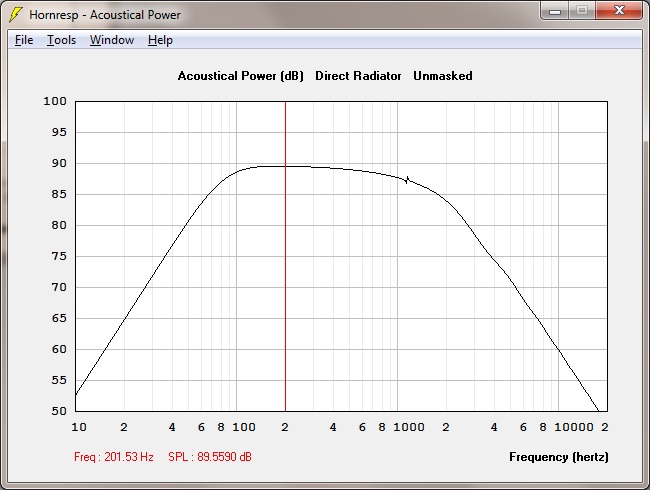This screenshot has width=650, height=490.
Task: Minimize the Hornresp window
Action: pos(555,11)
